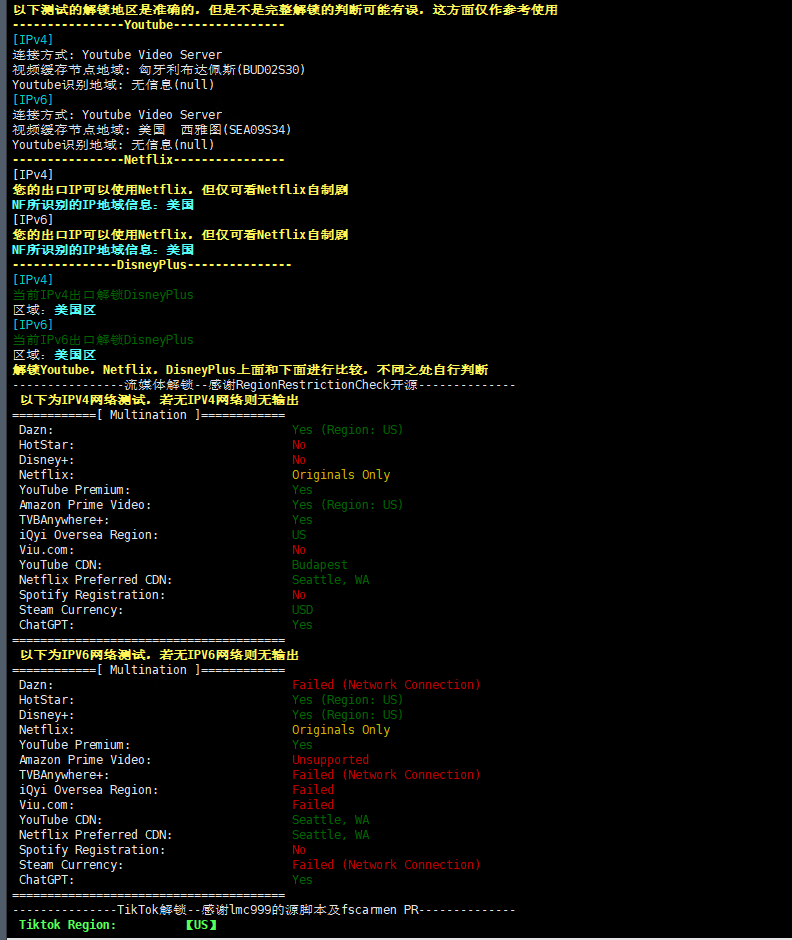Click the red 'No' beside Disney+ in IPv4 test
Viewport: 792px width, 940px height.
299,460
